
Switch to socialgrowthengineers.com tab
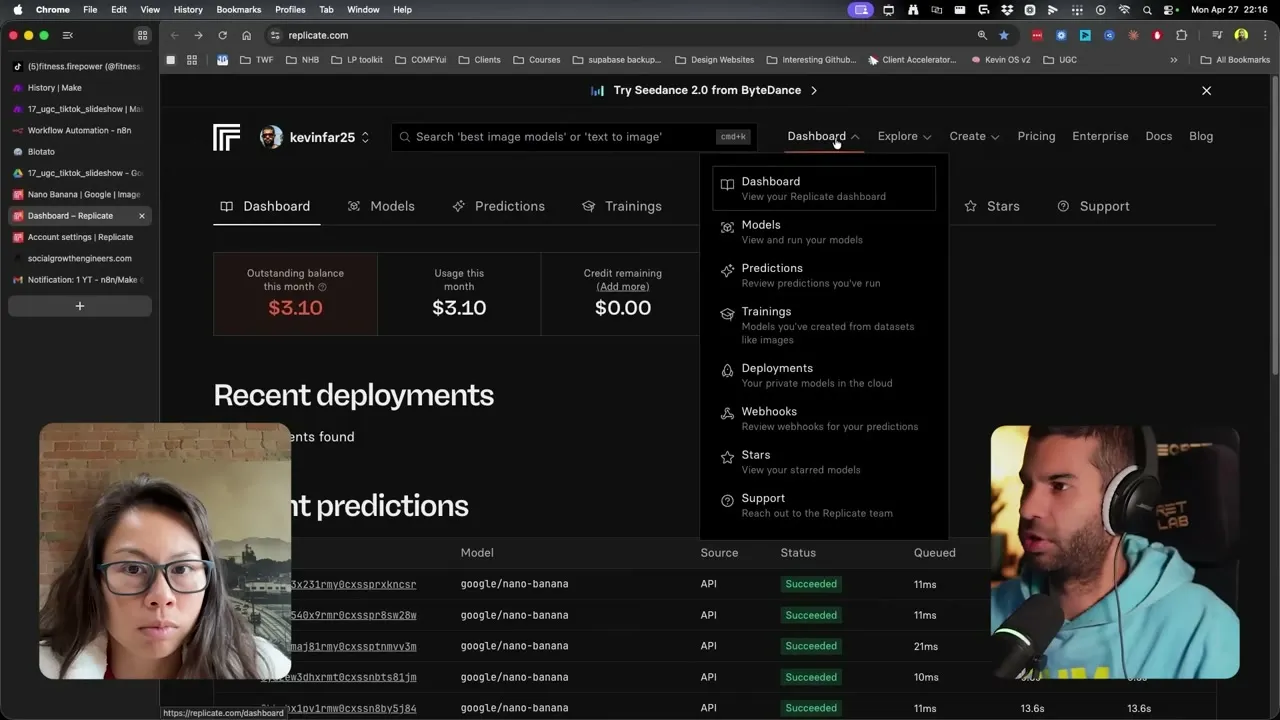80,258
